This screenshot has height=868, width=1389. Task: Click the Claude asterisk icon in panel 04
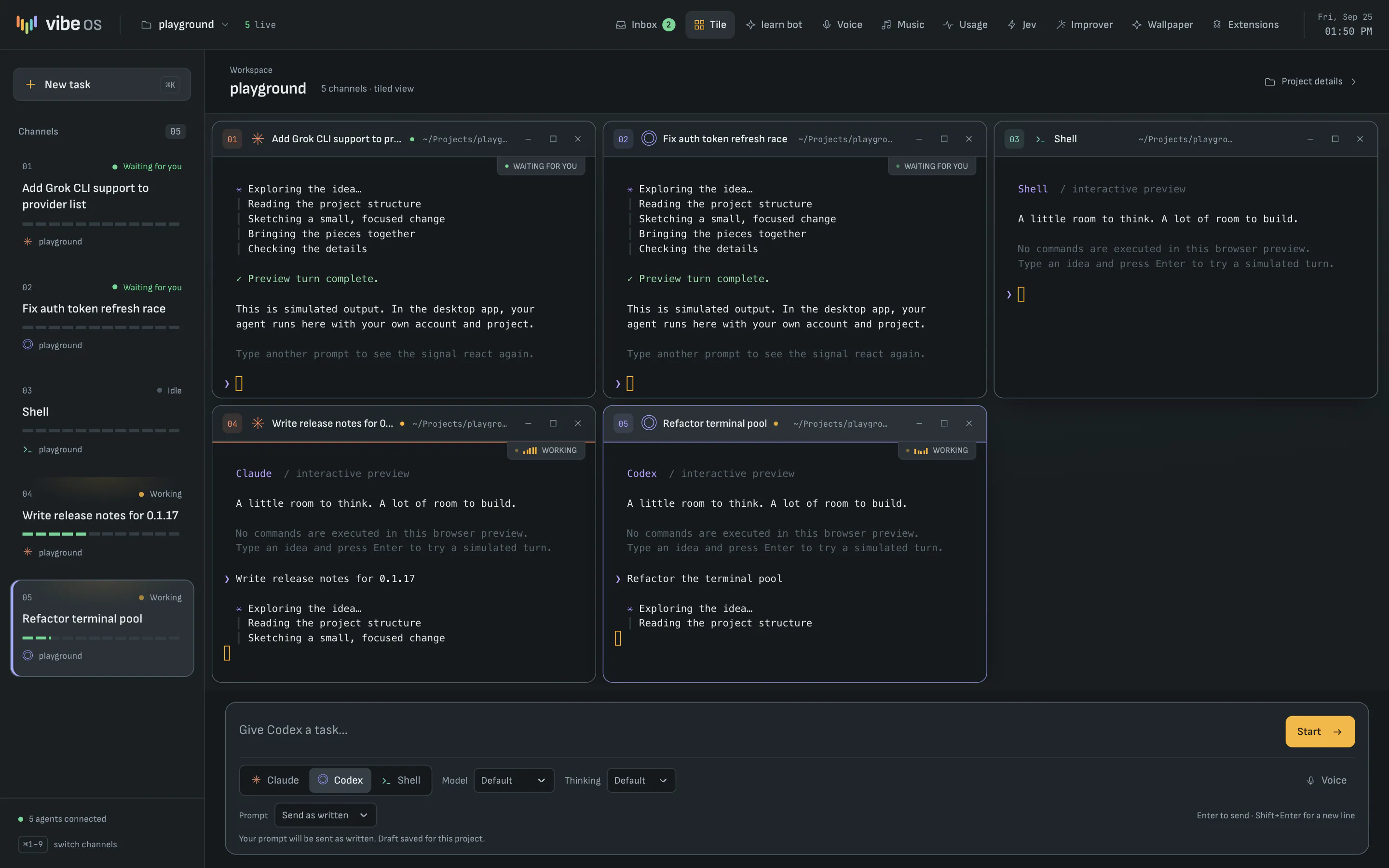(258, 423)
